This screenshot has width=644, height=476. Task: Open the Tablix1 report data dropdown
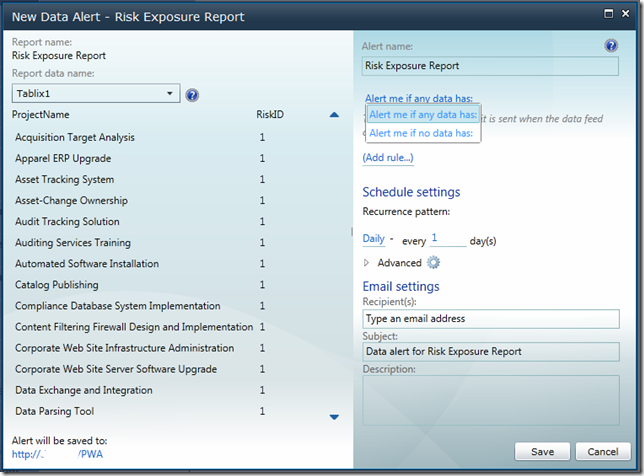pos(95,94)
